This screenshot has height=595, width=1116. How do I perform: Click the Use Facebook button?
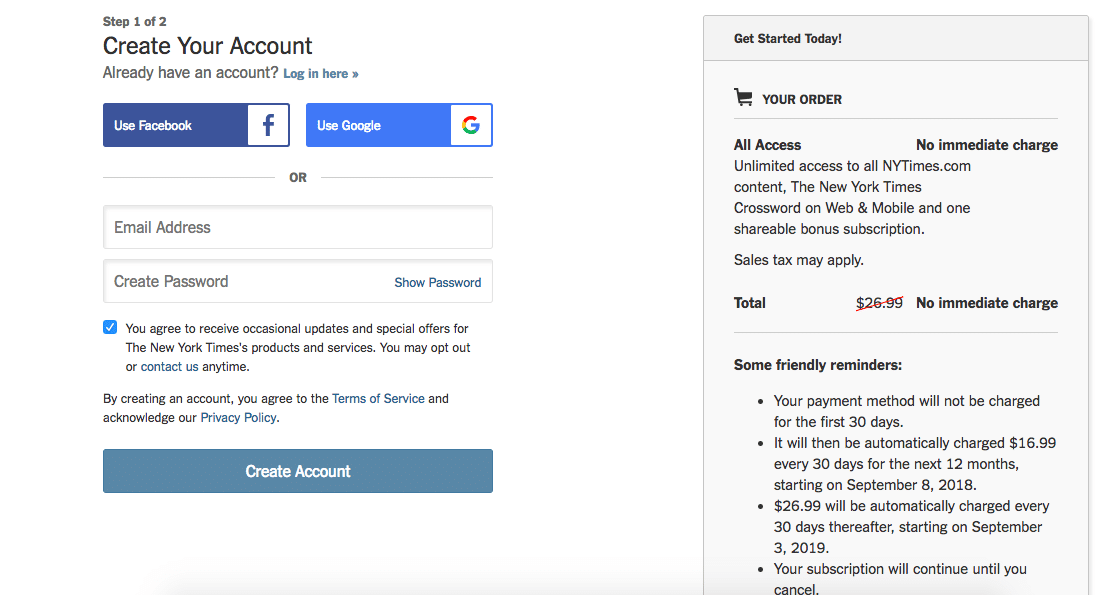(x=196, y=125)
